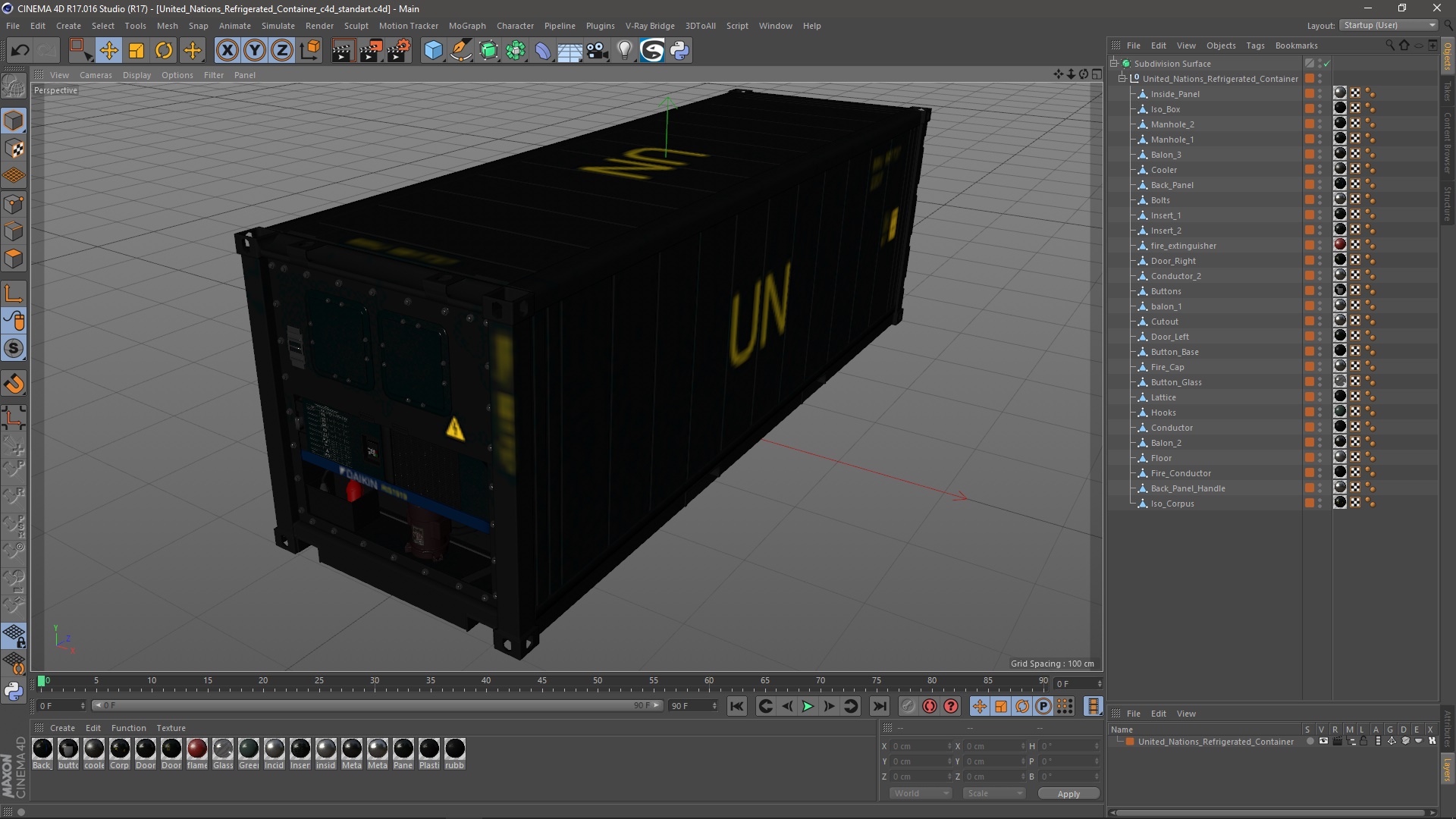Click the Live Selection tool
This screenshot has height=819, width=1456.
click(80, 51)
